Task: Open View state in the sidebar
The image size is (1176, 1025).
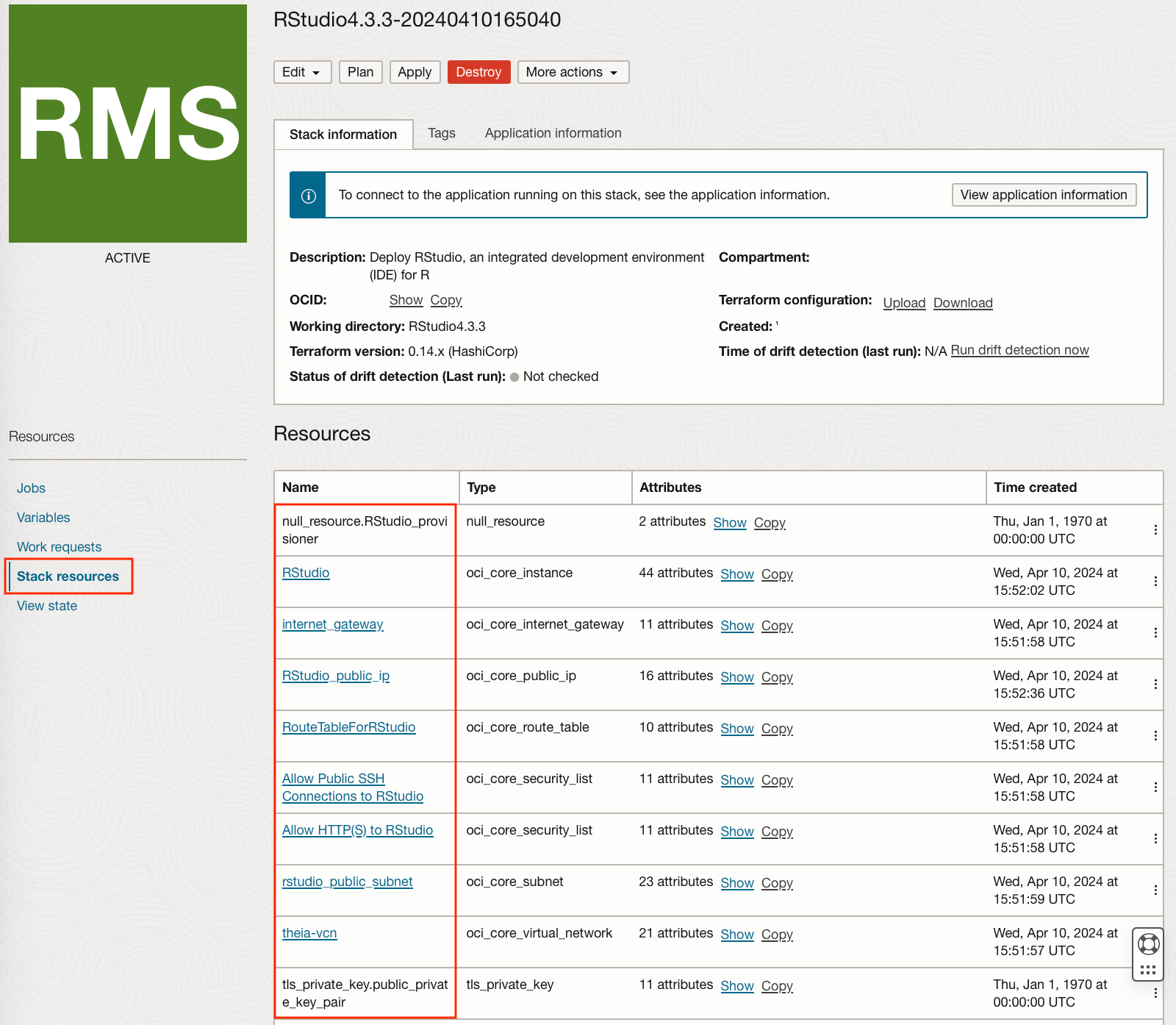Action: (47, 606)
